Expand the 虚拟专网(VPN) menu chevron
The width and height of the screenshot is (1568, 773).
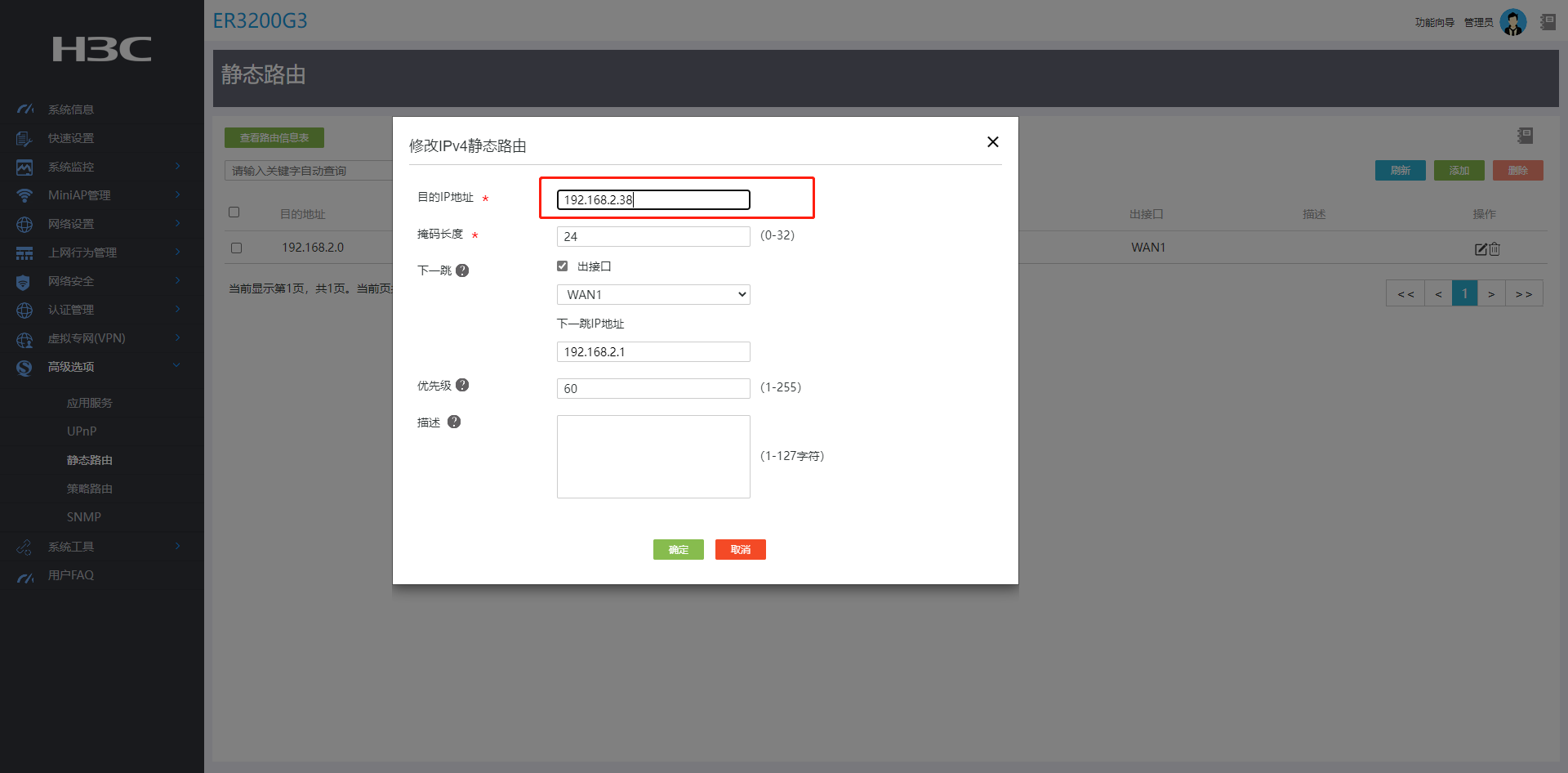tap(177, 337)
